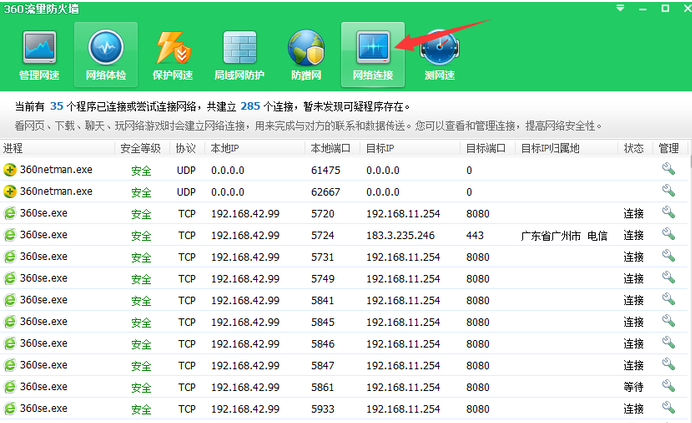This screenshot has width=692, height=423.
Task: Sort by 协议 column header
Action: click(x=187, y=148)
